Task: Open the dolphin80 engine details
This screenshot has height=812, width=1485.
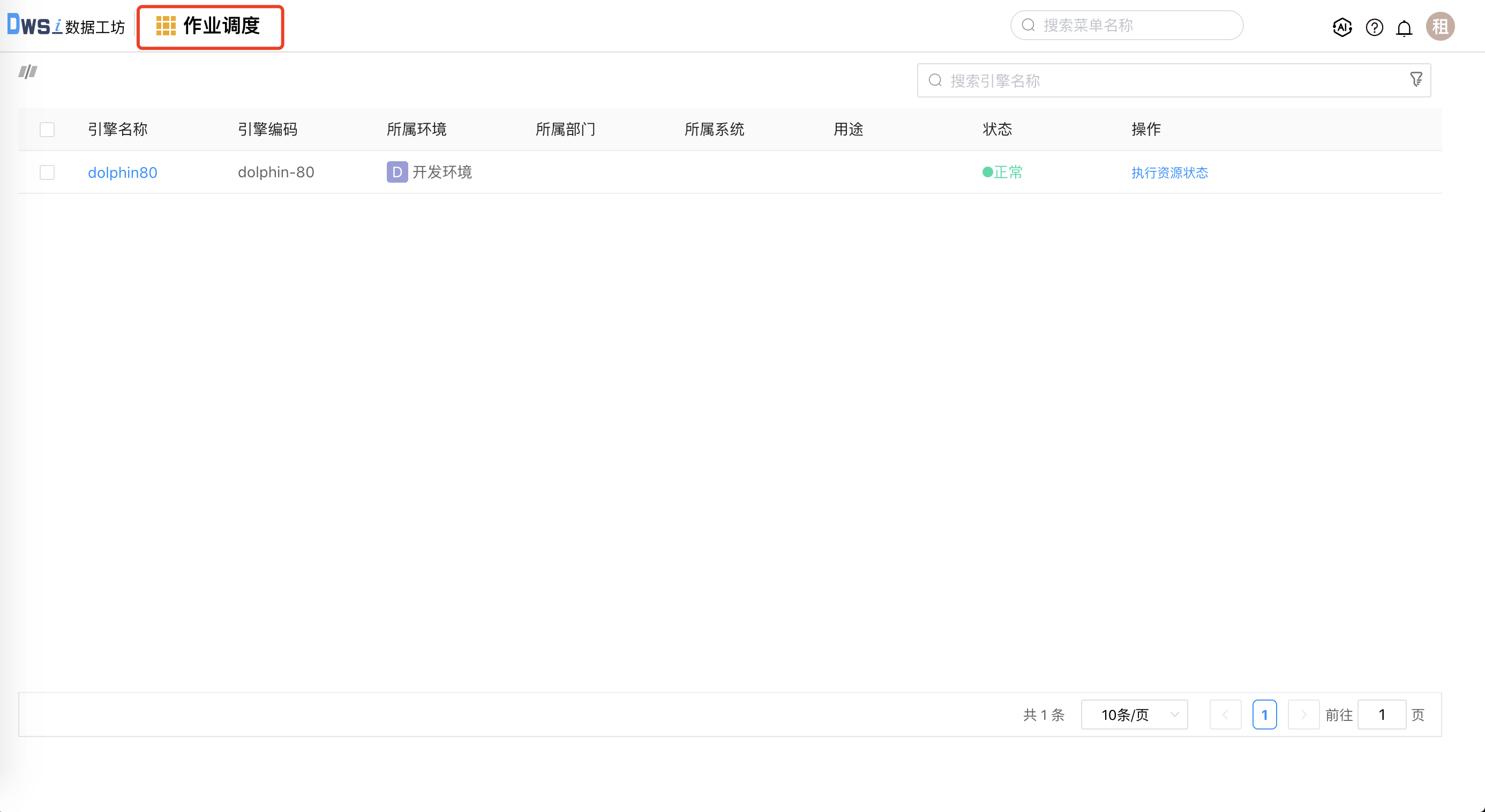Action: coord(122,172)
